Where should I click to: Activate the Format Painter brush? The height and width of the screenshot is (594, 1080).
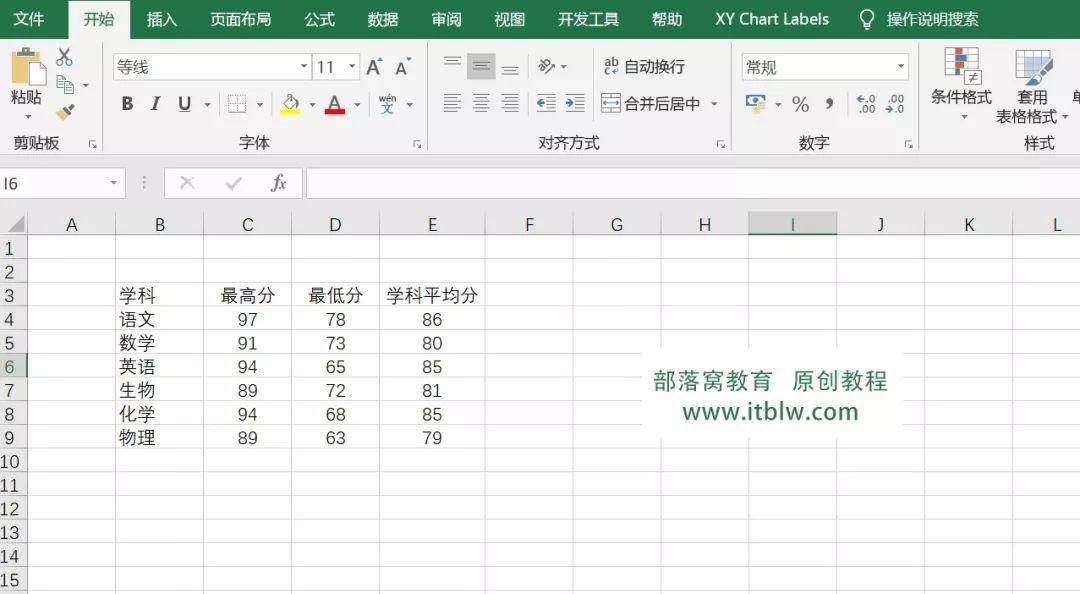coord(65,112)
